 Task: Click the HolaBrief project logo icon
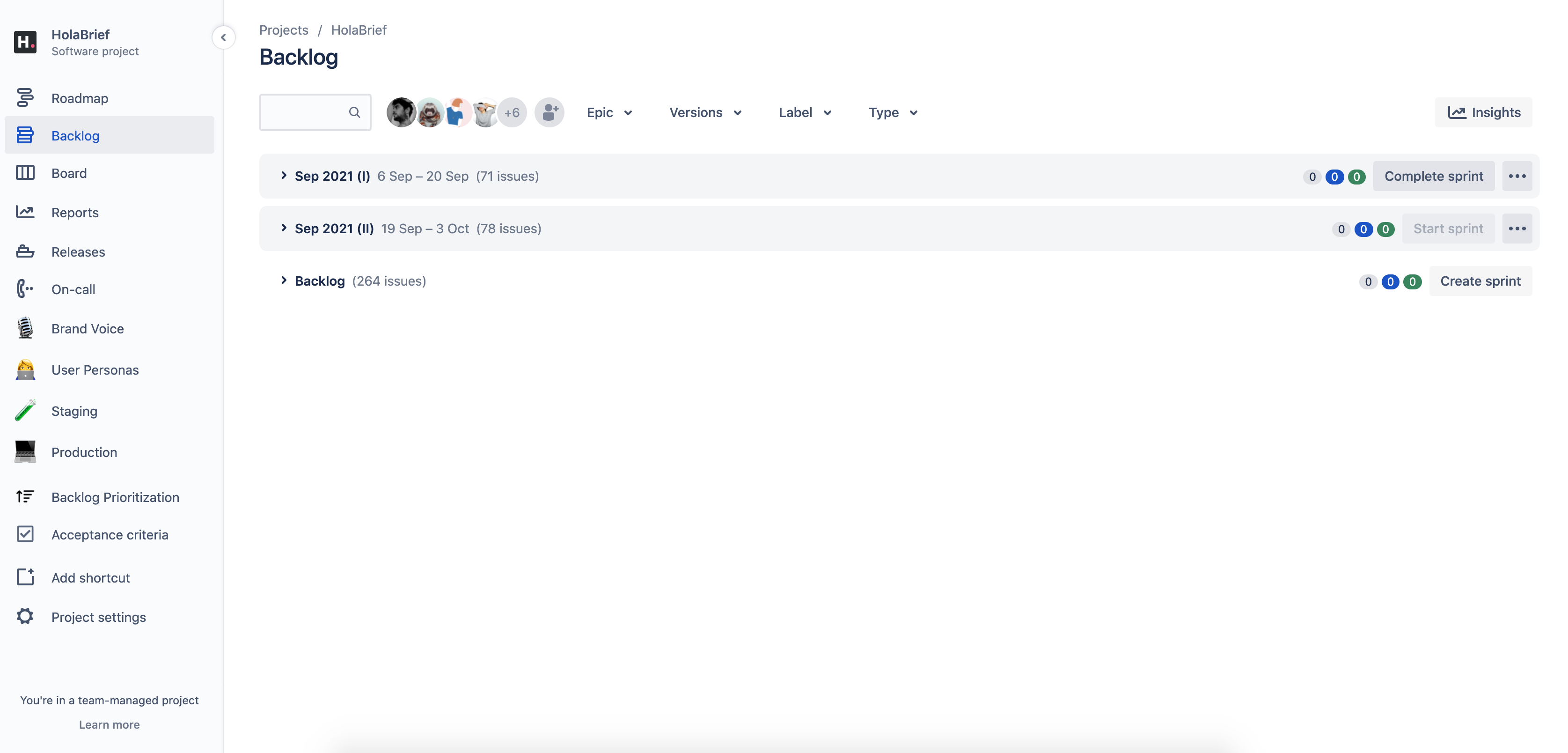pos(25,42)
